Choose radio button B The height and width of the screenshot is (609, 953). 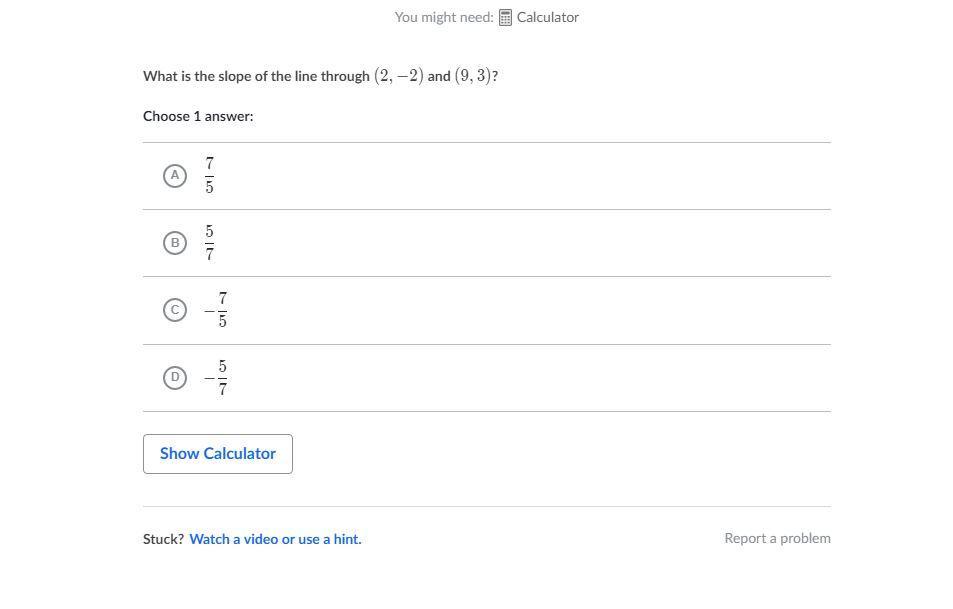click(x=175, y=243)
